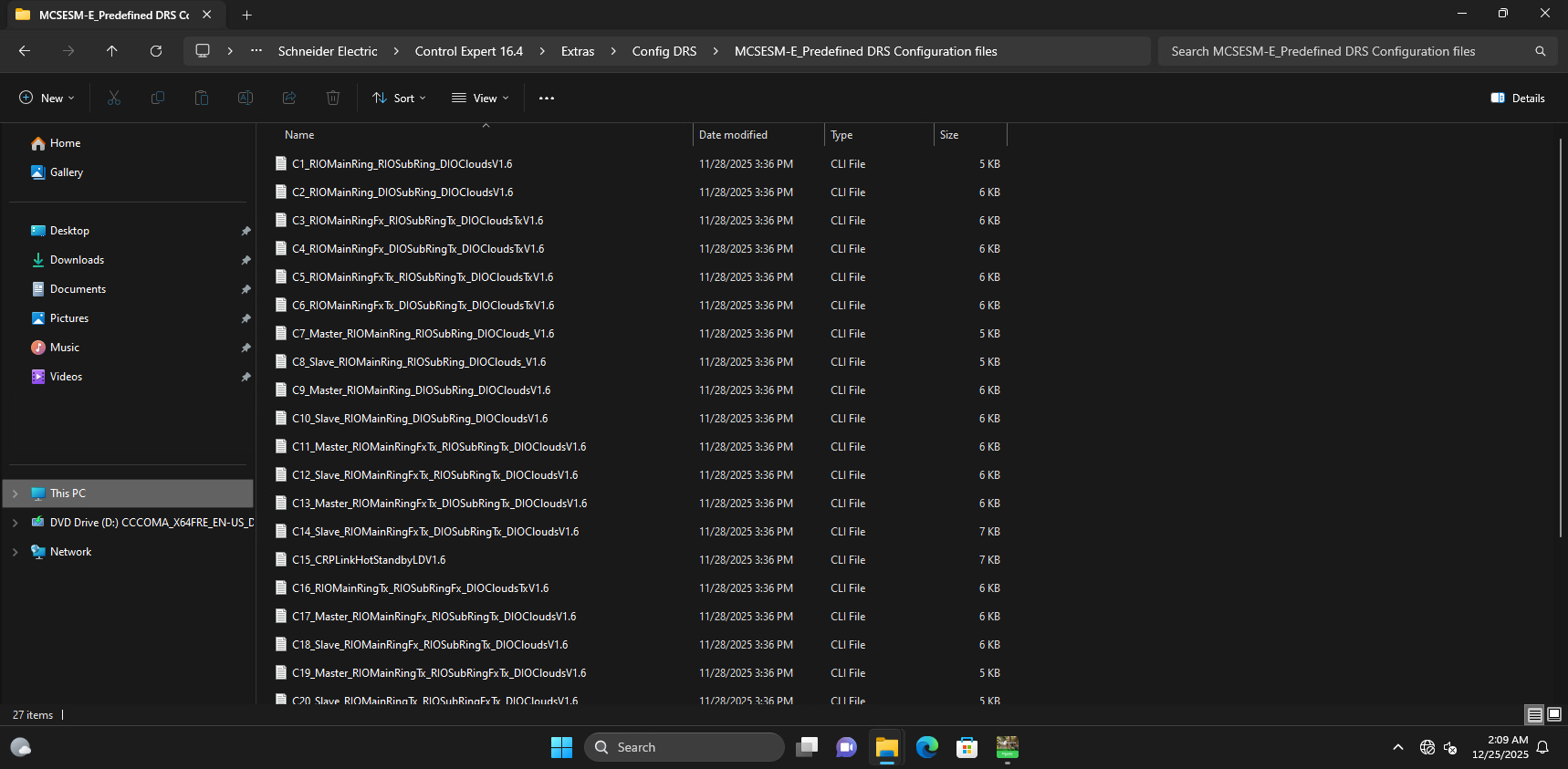Viewport: 1568px width, 769px height.
Task: Click the Delete trash icon
Action: click(333, 98)
